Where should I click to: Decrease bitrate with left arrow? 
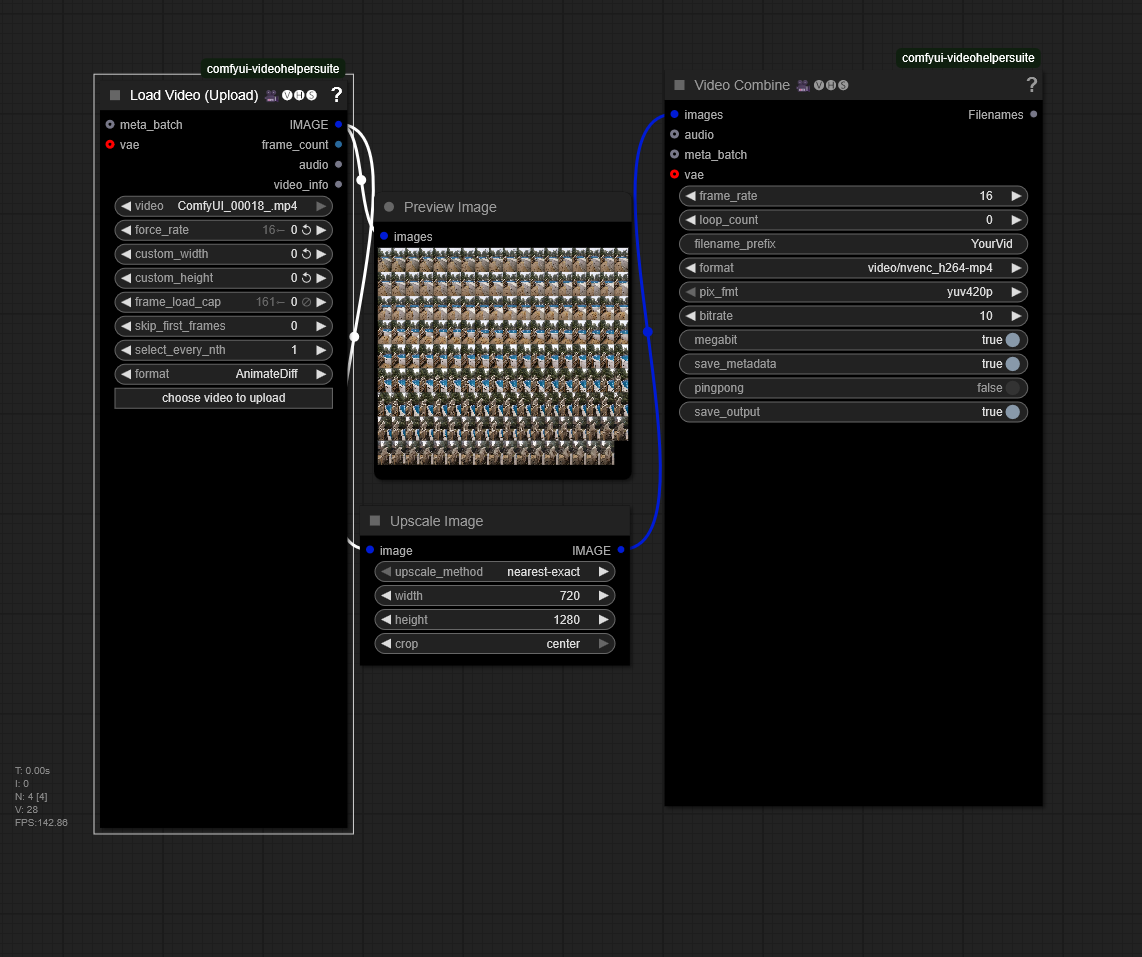690,316
